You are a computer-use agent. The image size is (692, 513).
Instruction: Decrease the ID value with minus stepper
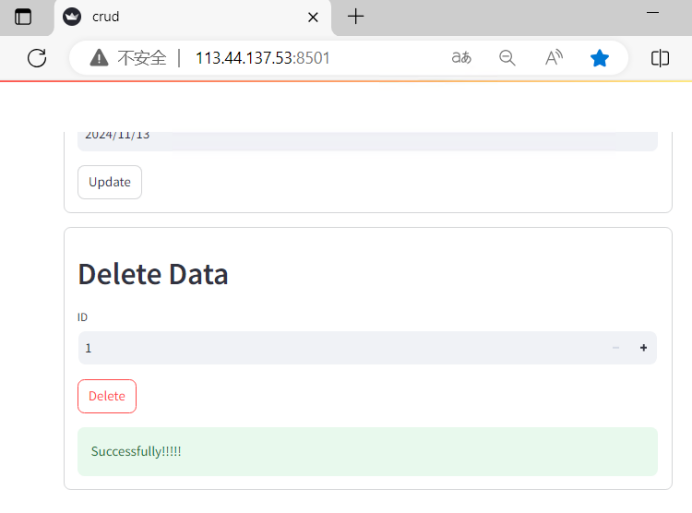[x=615, y=348]
